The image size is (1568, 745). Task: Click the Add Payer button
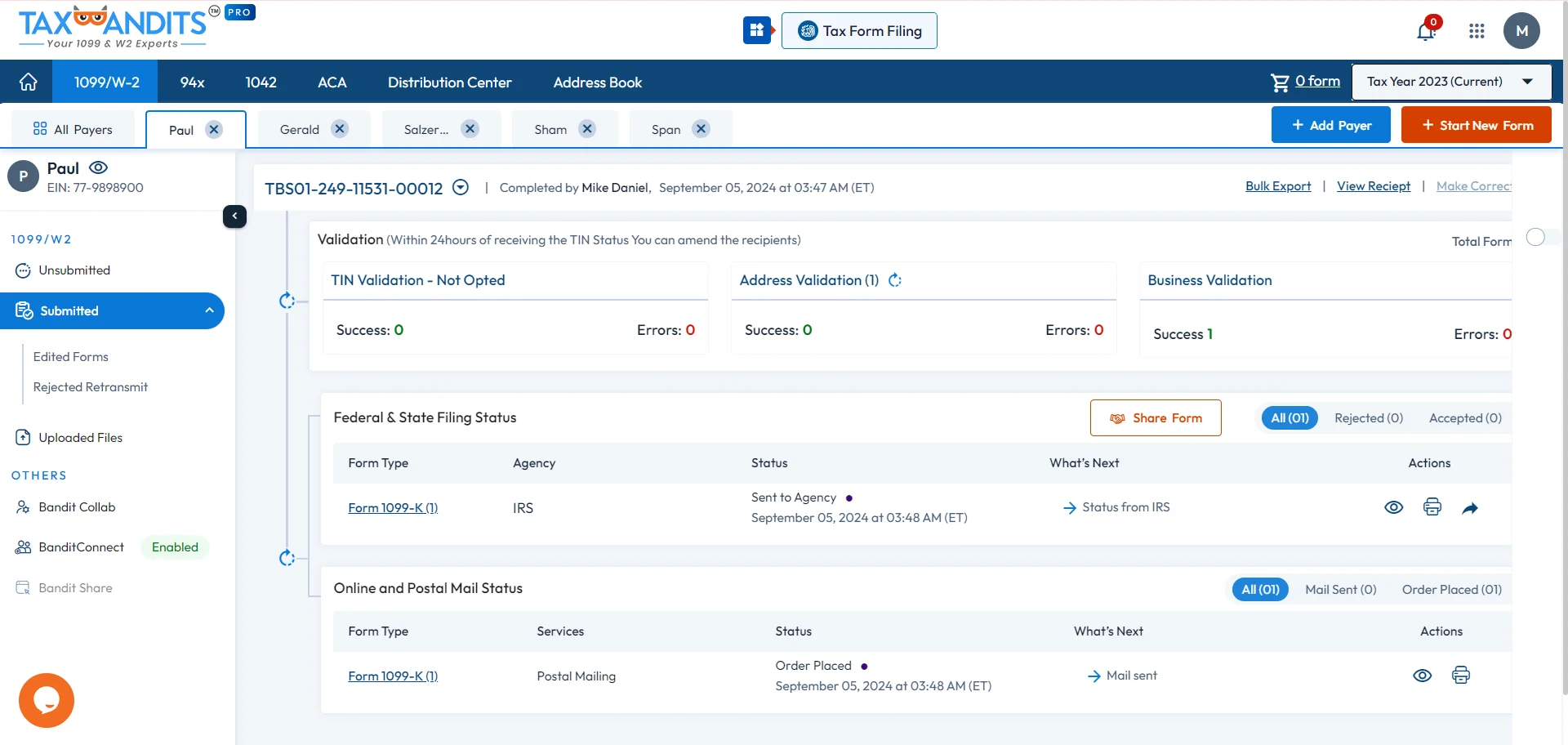pyautogui.click(x=1330, y=125)
